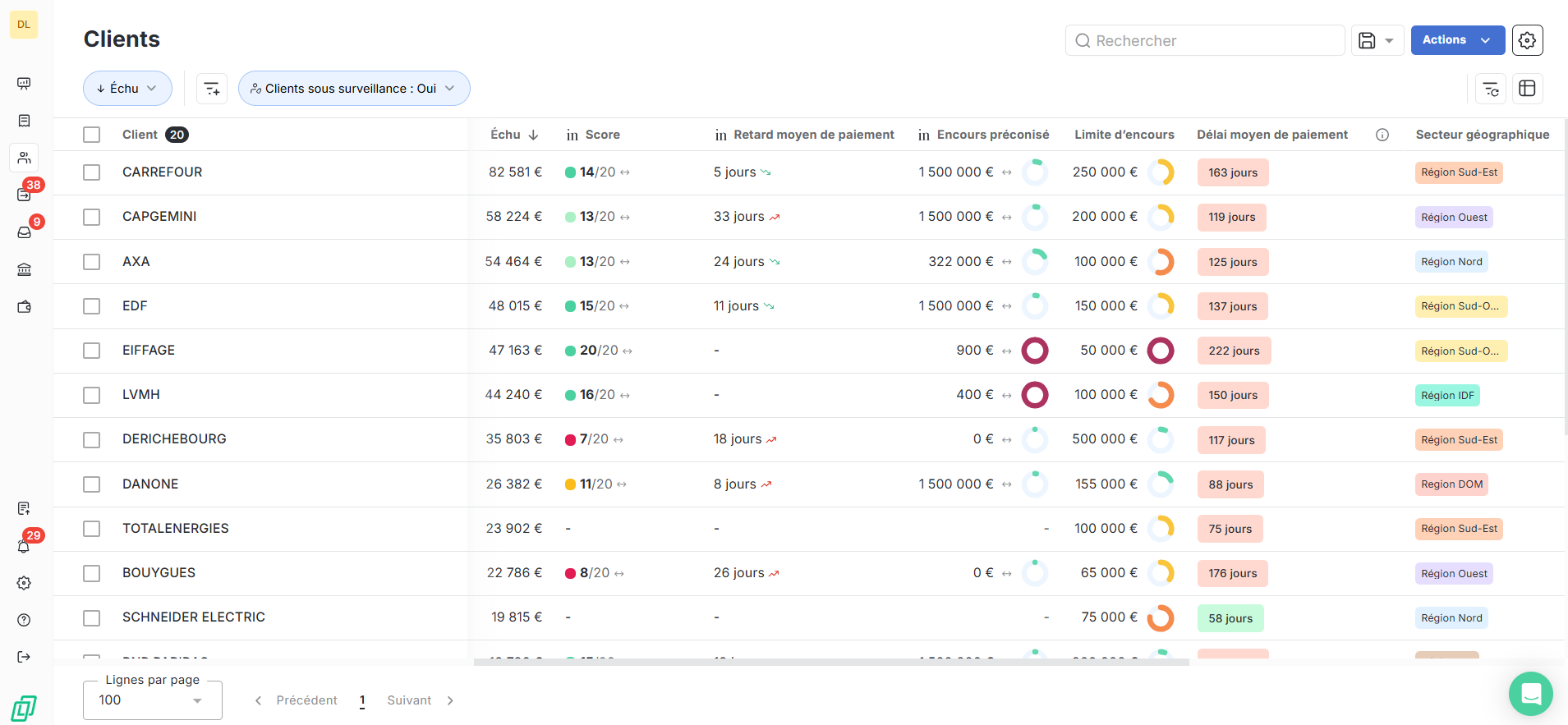Open the table settings gear button

coord(1527,40)
